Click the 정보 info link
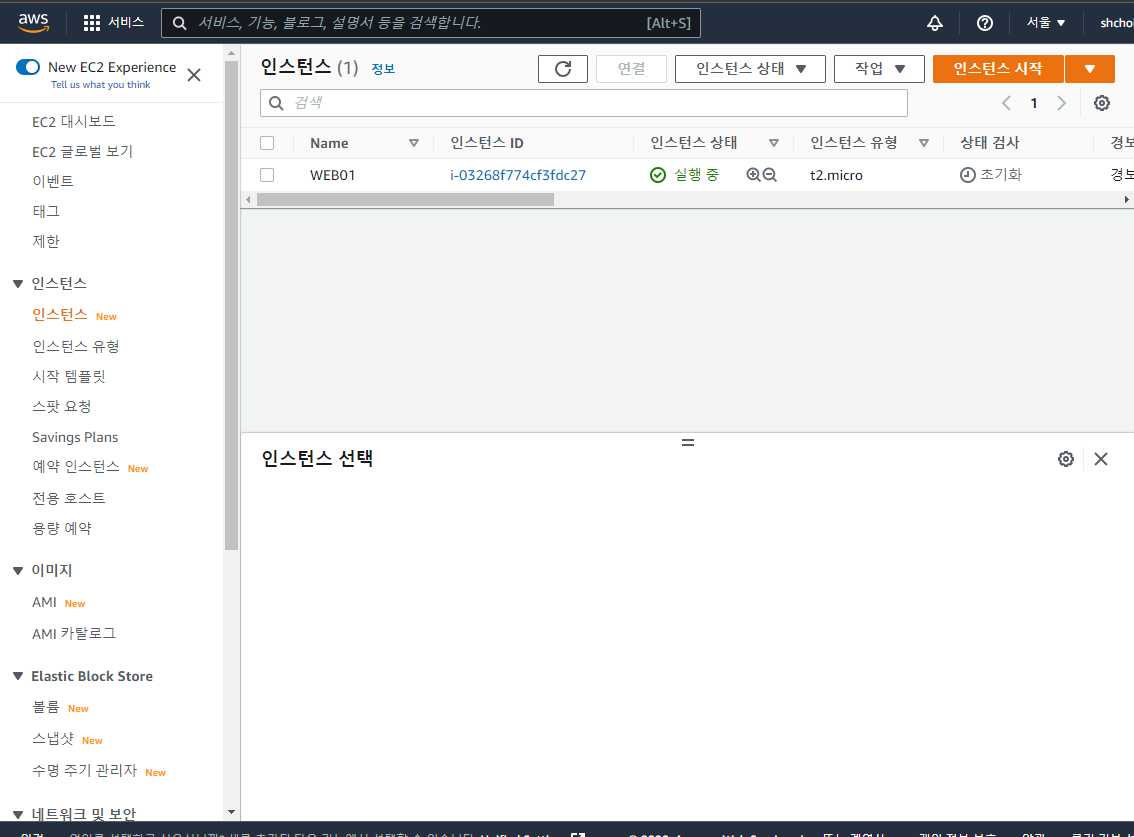The height and width of the screenshot is (837, 1134). [383, 69]
